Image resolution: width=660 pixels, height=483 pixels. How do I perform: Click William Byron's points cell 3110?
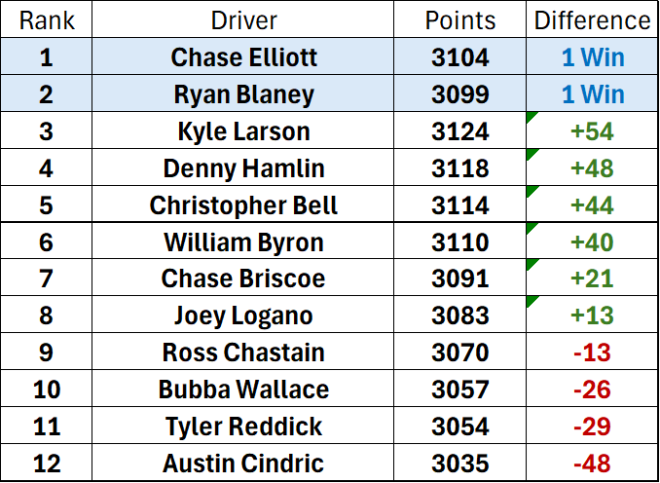tap(460, 242)
